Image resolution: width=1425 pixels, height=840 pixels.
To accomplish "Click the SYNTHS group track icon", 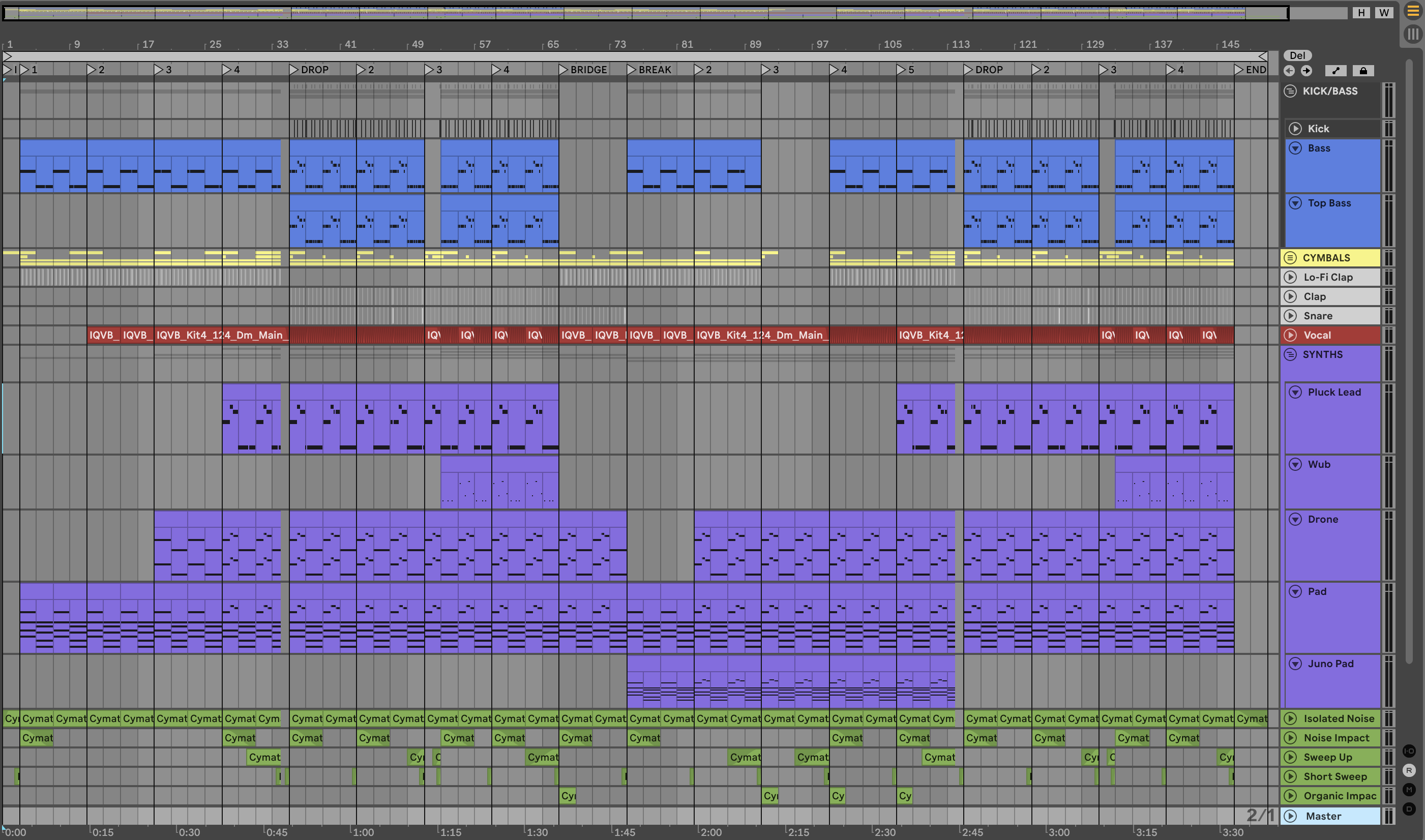I will tap(1290, 355).
